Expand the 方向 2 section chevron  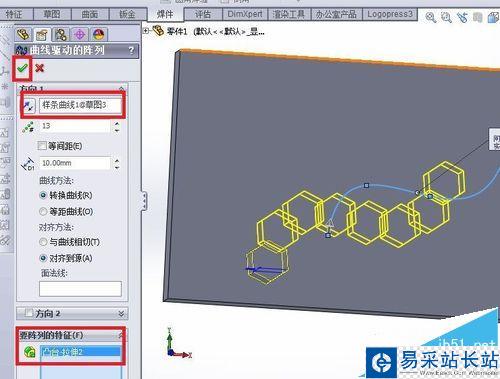121,314
